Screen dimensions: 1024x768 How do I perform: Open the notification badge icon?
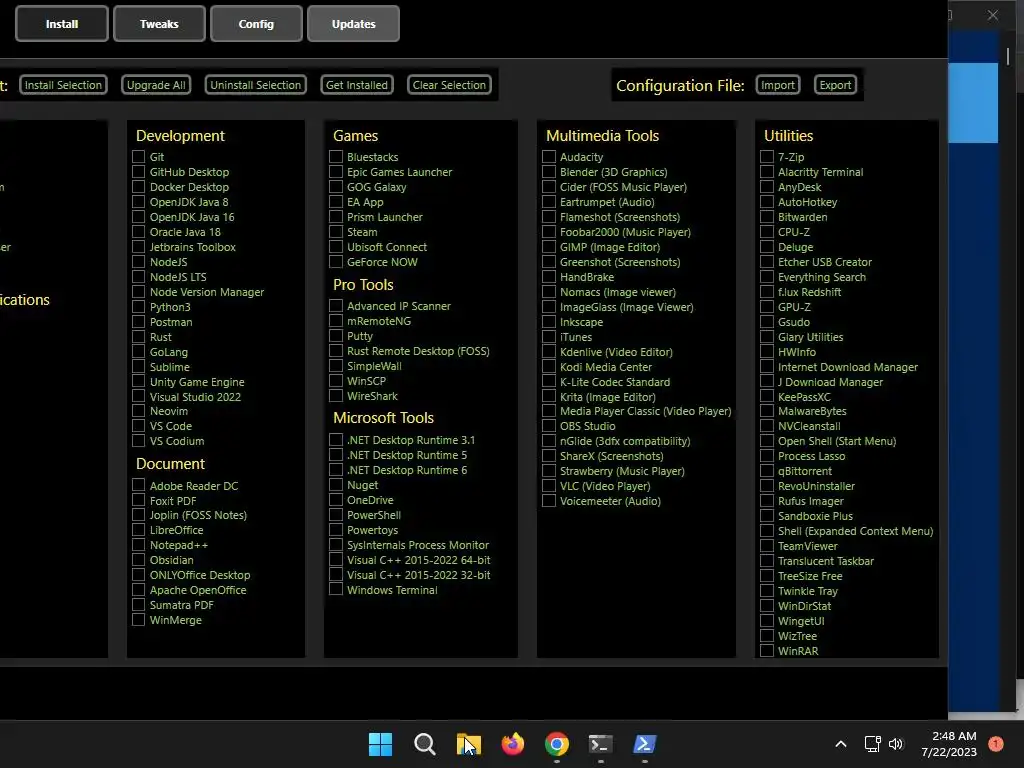[996, 743]
